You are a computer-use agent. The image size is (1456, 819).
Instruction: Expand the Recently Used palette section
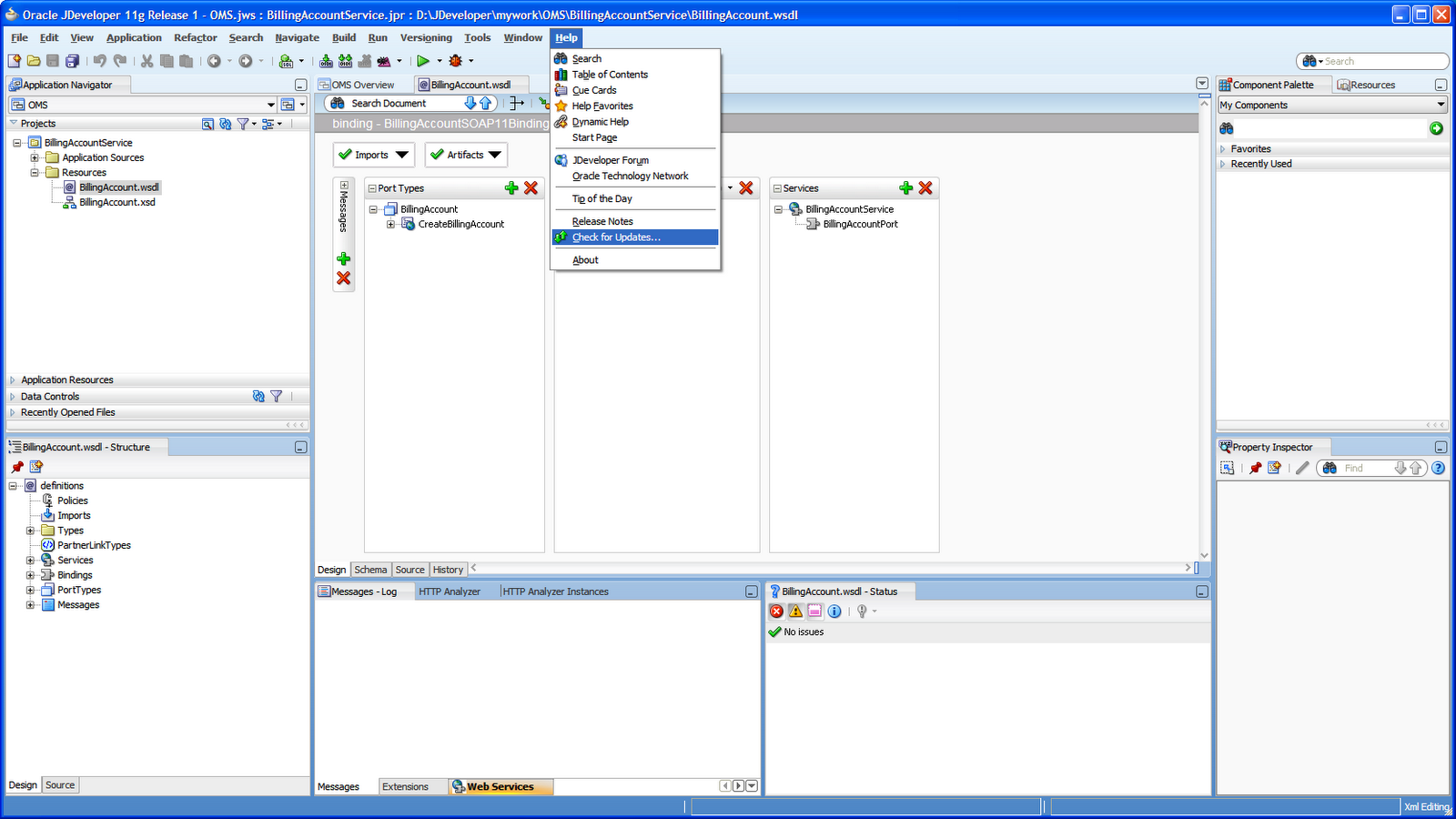pos(1223,164)
